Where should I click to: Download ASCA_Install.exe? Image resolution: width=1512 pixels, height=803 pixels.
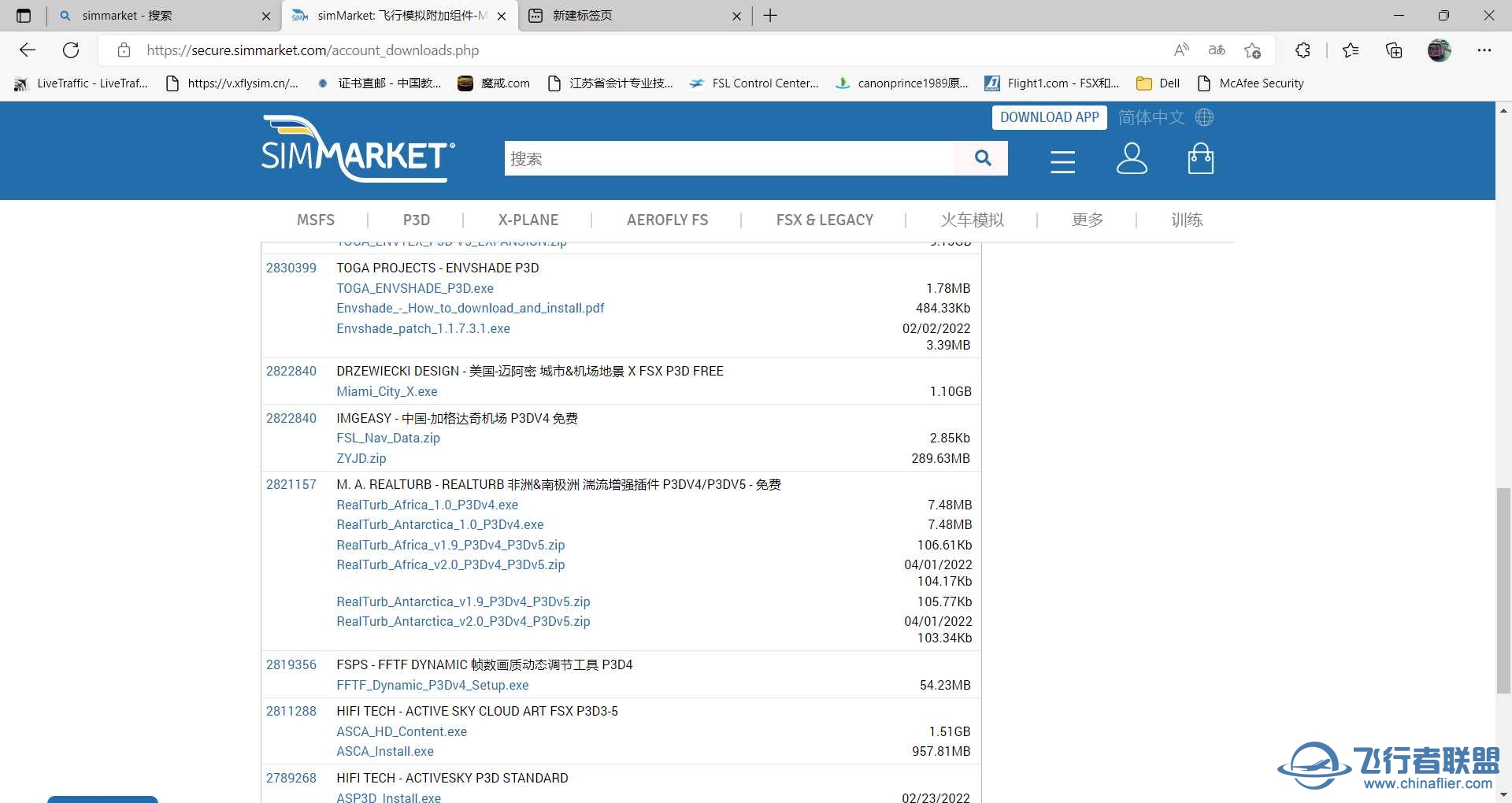coord(385,751)
